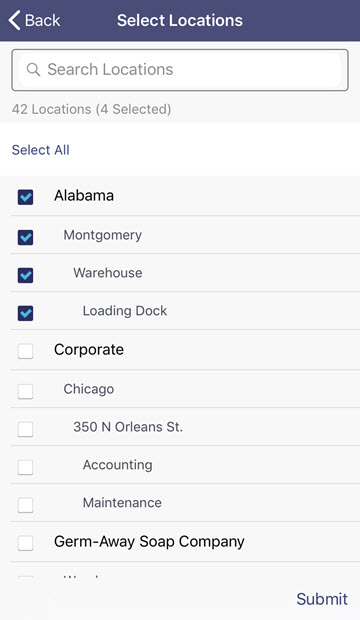Select the Loading Dock tree entry
The height and width of the screenshot is (620, 360).
(x=185, y=311)
